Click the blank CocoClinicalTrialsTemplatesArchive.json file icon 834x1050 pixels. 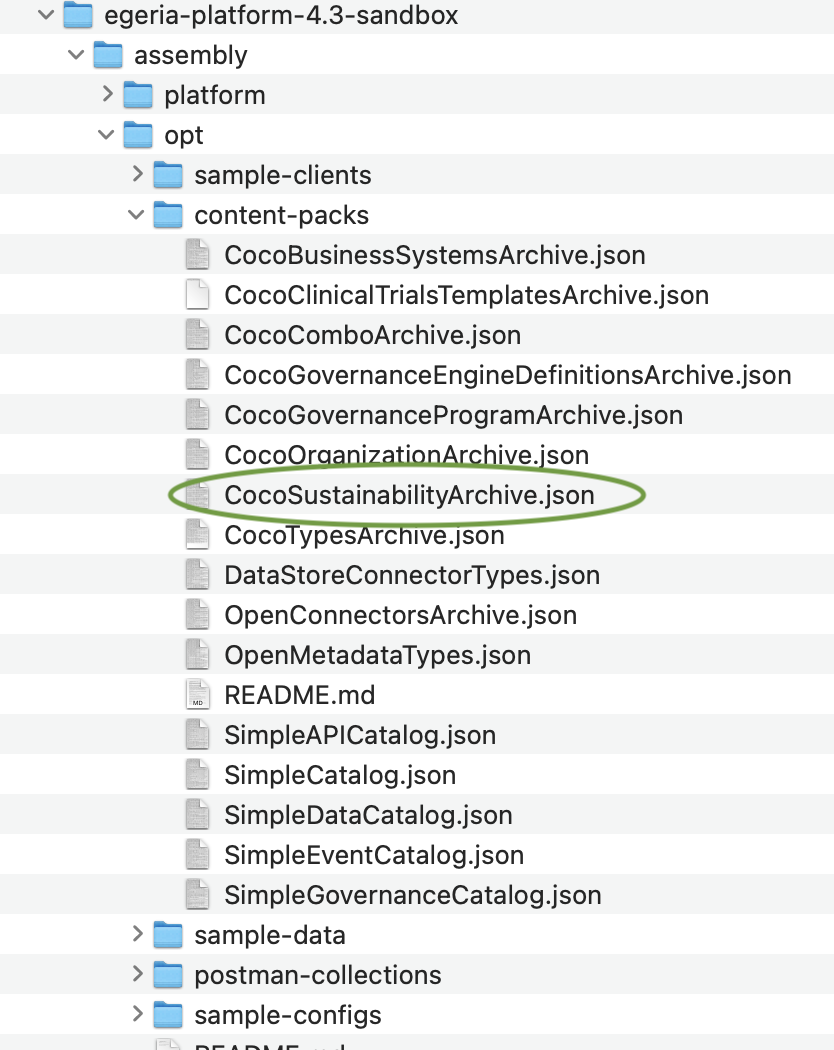198,295
